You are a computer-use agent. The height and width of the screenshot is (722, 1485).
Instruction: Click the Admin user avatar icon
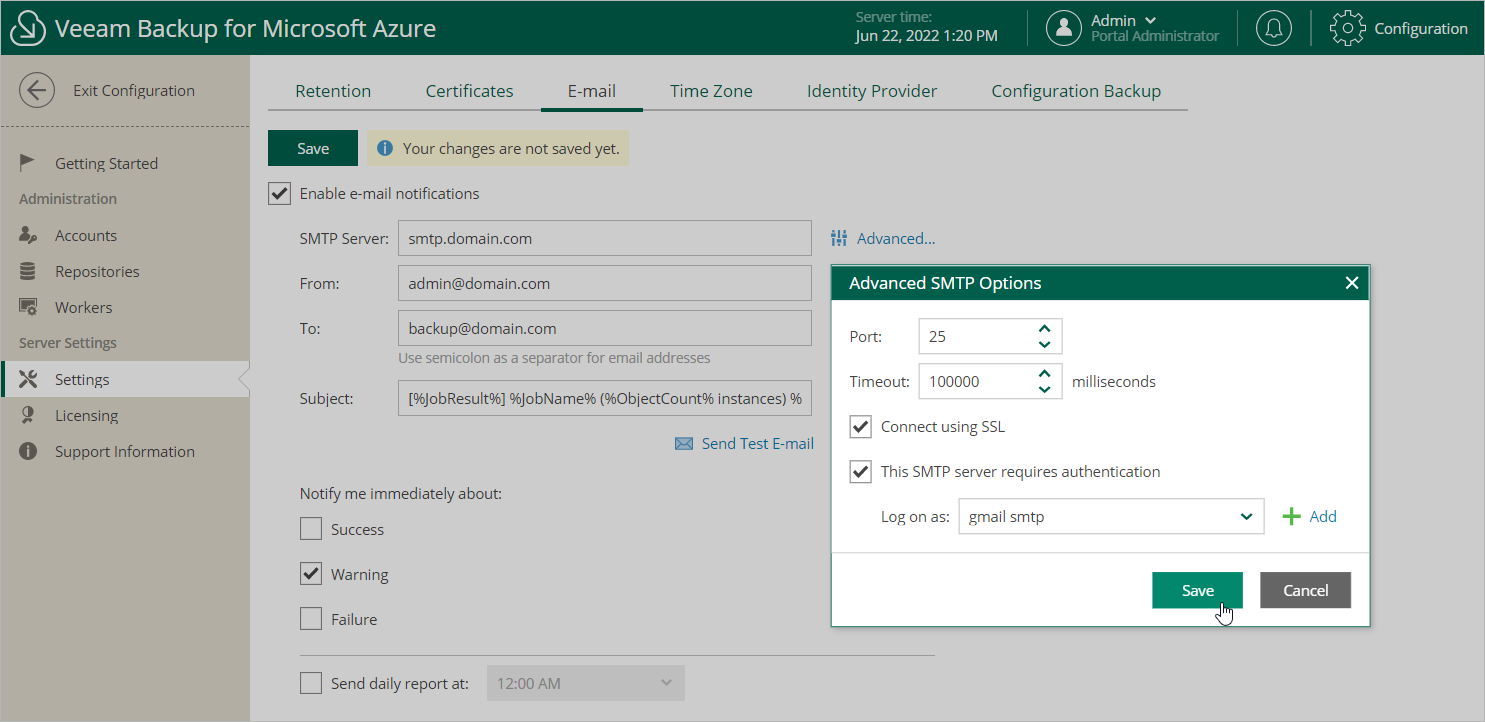point(1064,28)
